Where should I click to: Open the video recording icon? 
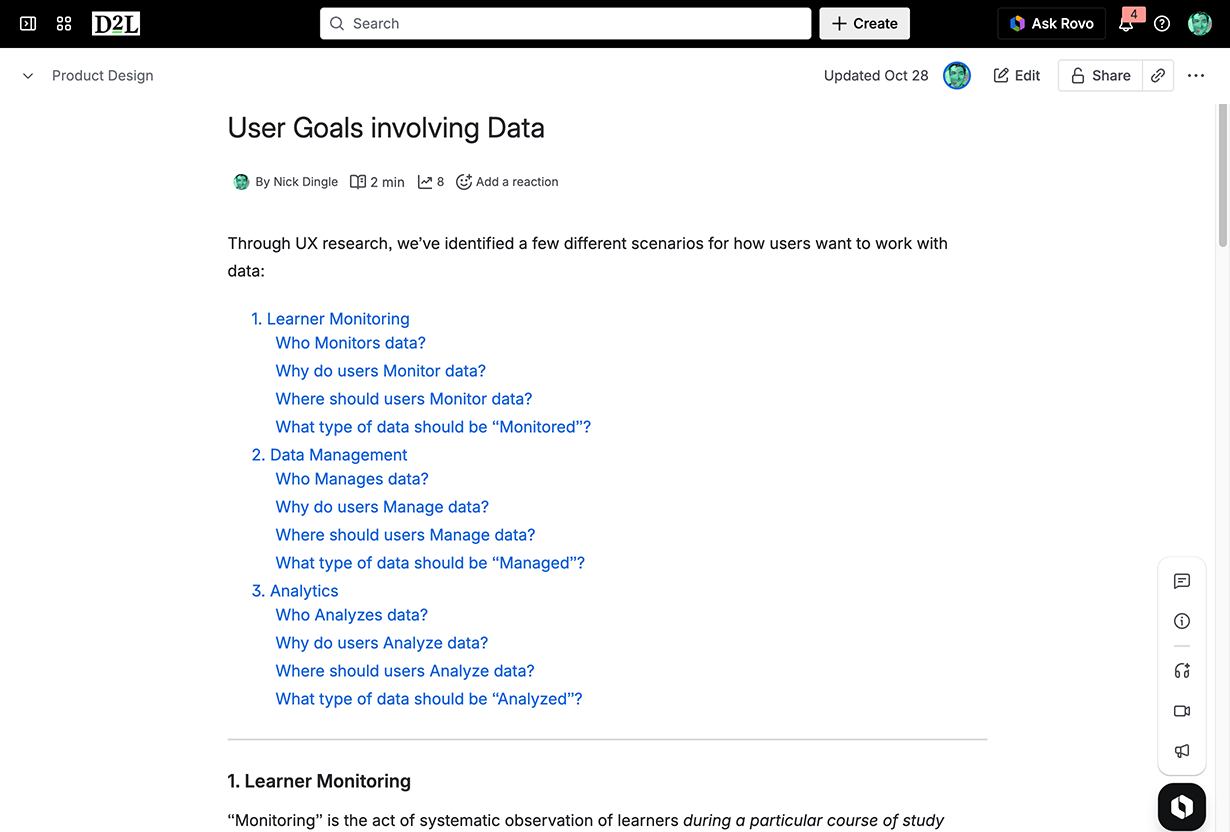point(1182,711)
